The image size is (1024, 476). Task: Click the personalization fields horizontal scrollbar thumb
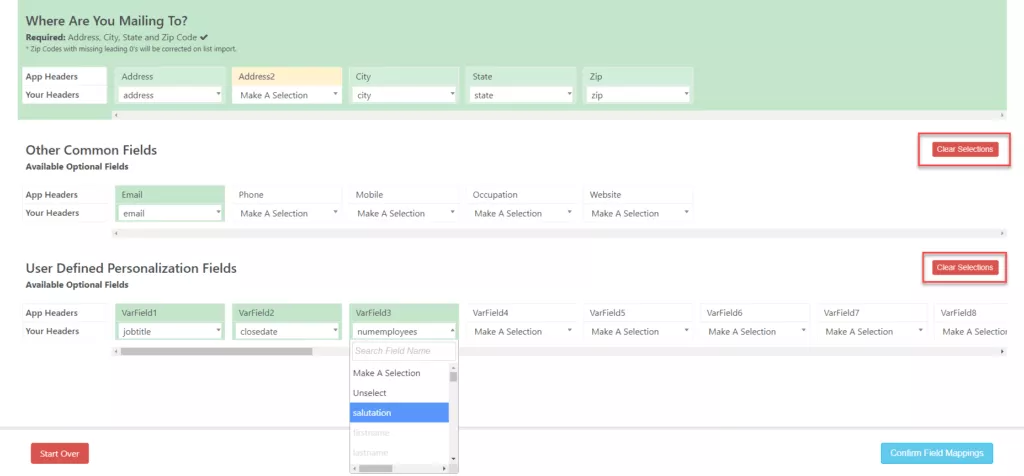[216, 351]
